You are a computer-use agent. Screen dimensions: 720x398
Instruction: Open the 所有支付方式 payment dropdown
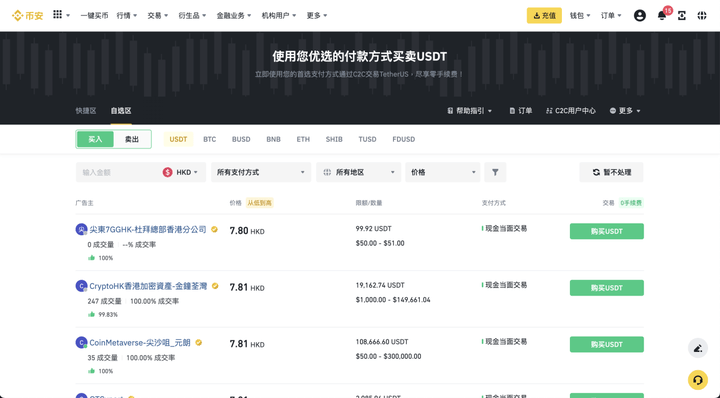261,172
